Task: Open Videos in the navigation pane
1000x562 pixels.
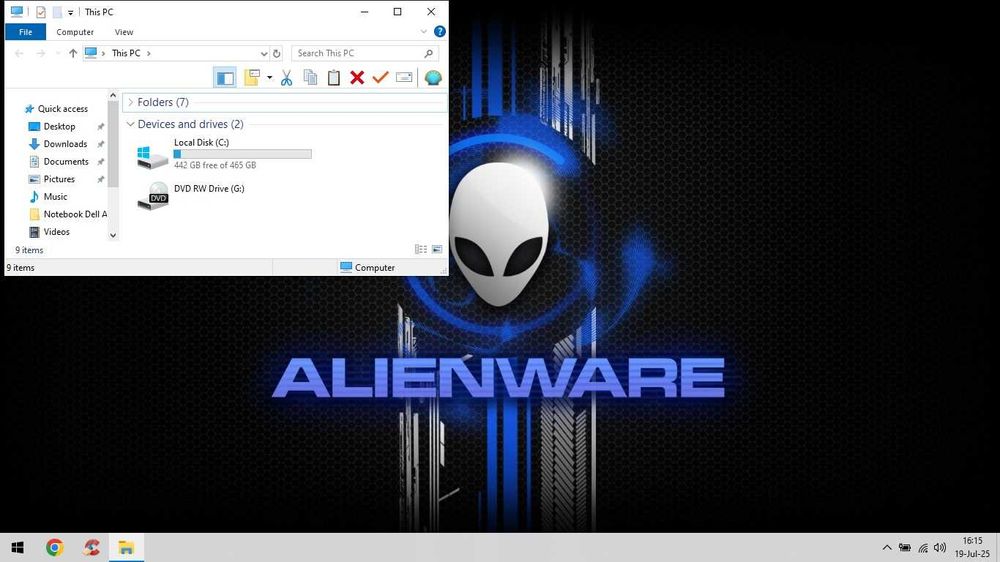Action: click(x=56, y=232)
